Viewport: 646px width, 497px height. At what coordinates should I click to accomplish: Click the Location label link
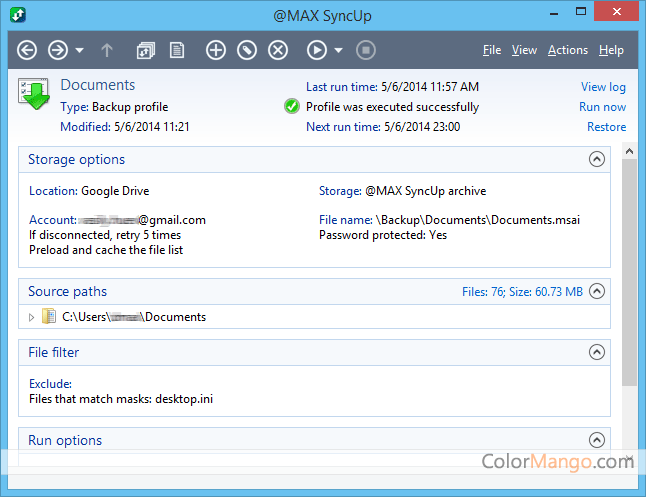click(x=53, y=191)
